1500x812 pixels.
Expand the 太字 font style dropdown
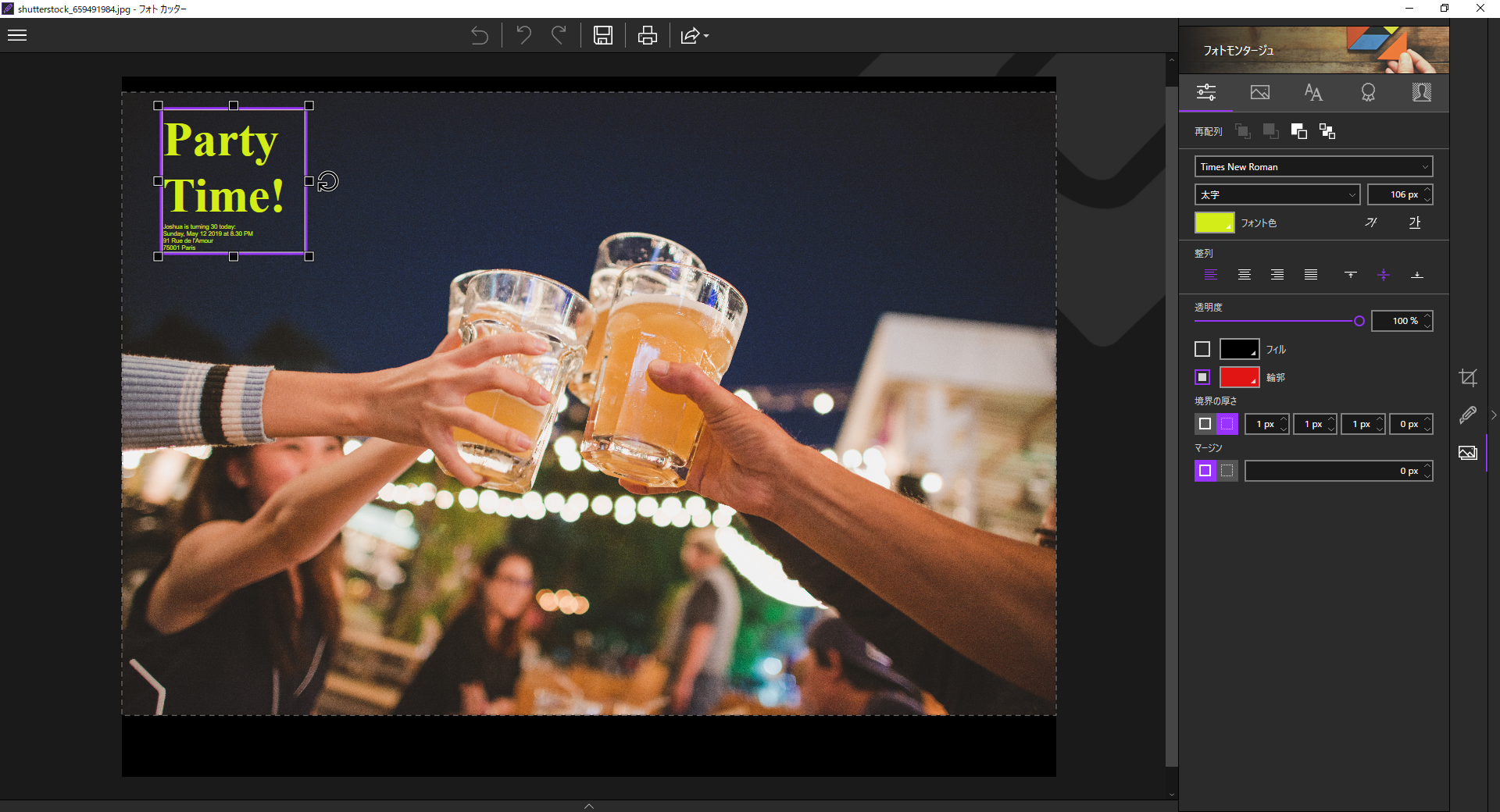click(x=1277, y=194)
